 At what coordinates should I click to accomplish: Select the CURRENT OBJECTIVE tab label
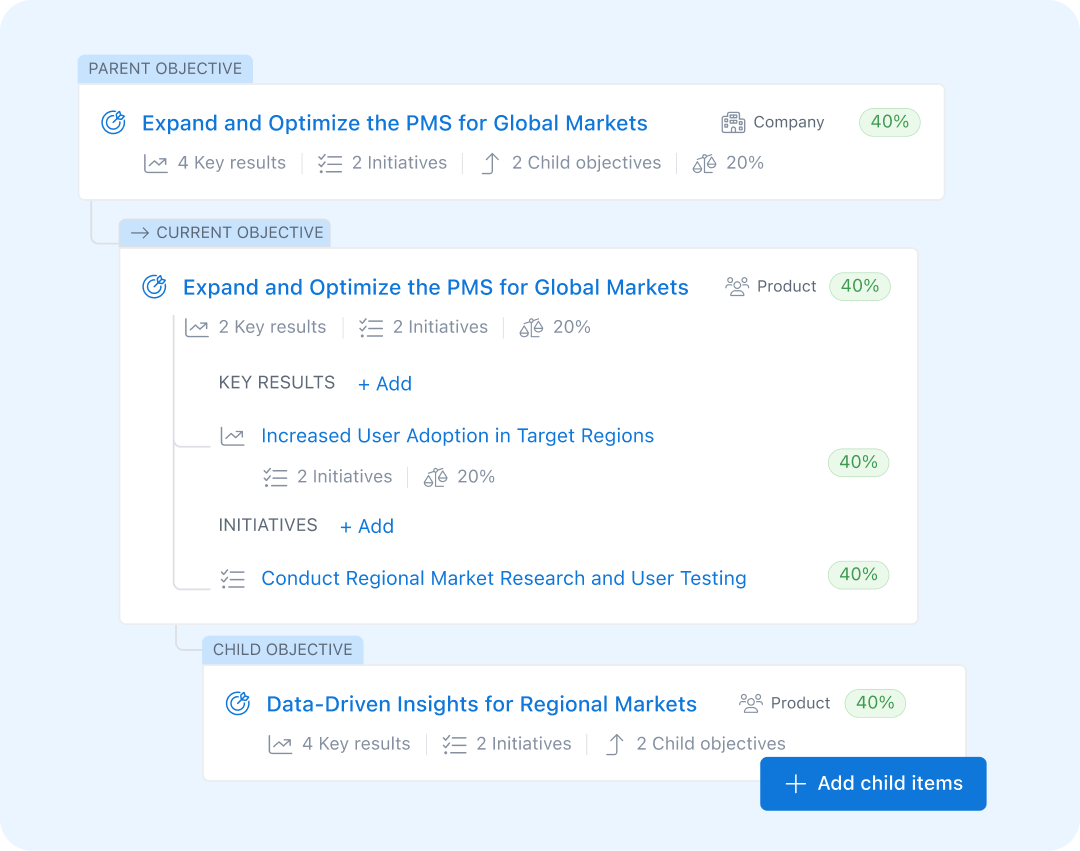(x=225, y=233)
